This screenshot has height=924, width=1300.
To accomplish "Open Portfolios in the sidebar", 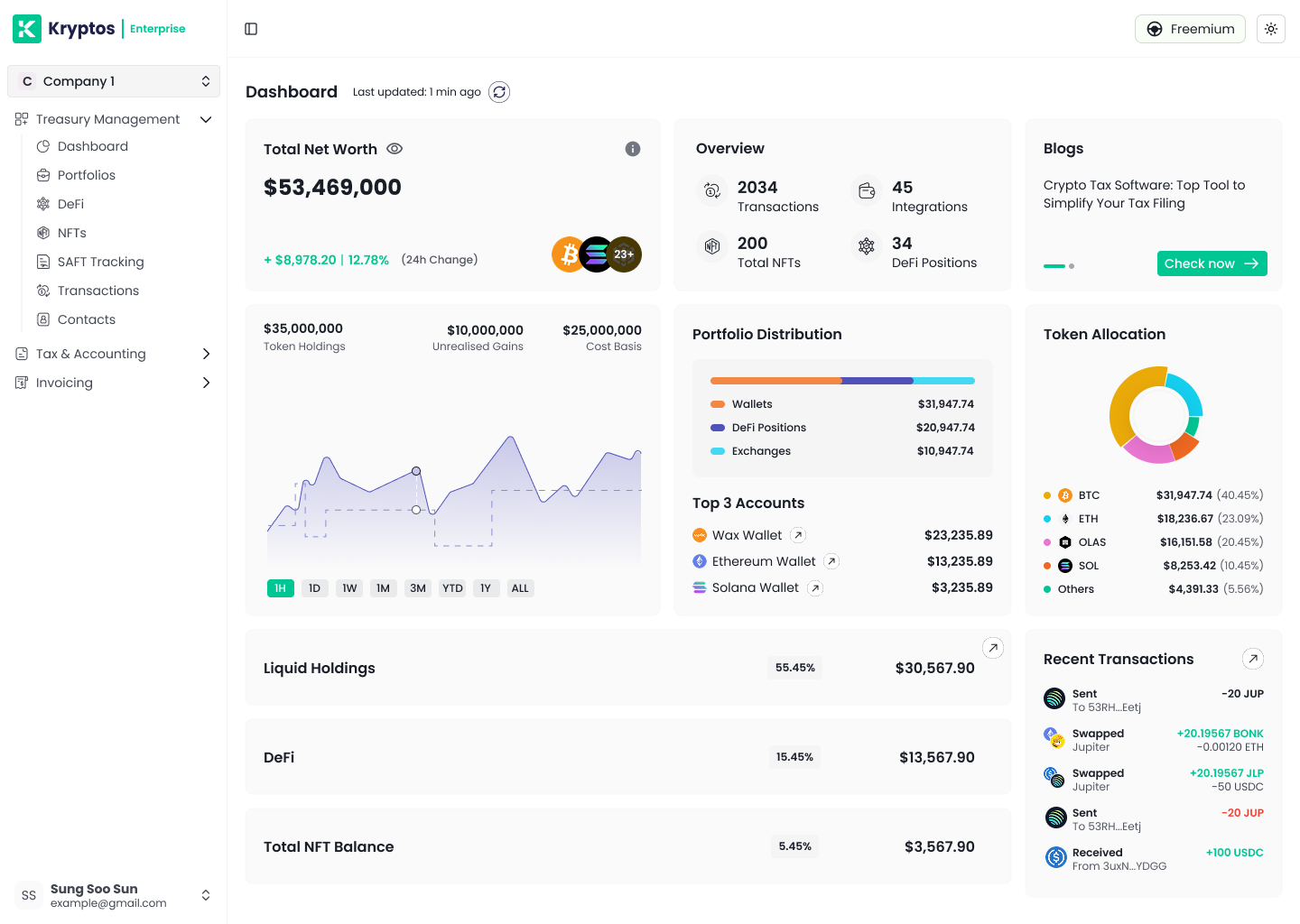I will click(x=87, y=175).
